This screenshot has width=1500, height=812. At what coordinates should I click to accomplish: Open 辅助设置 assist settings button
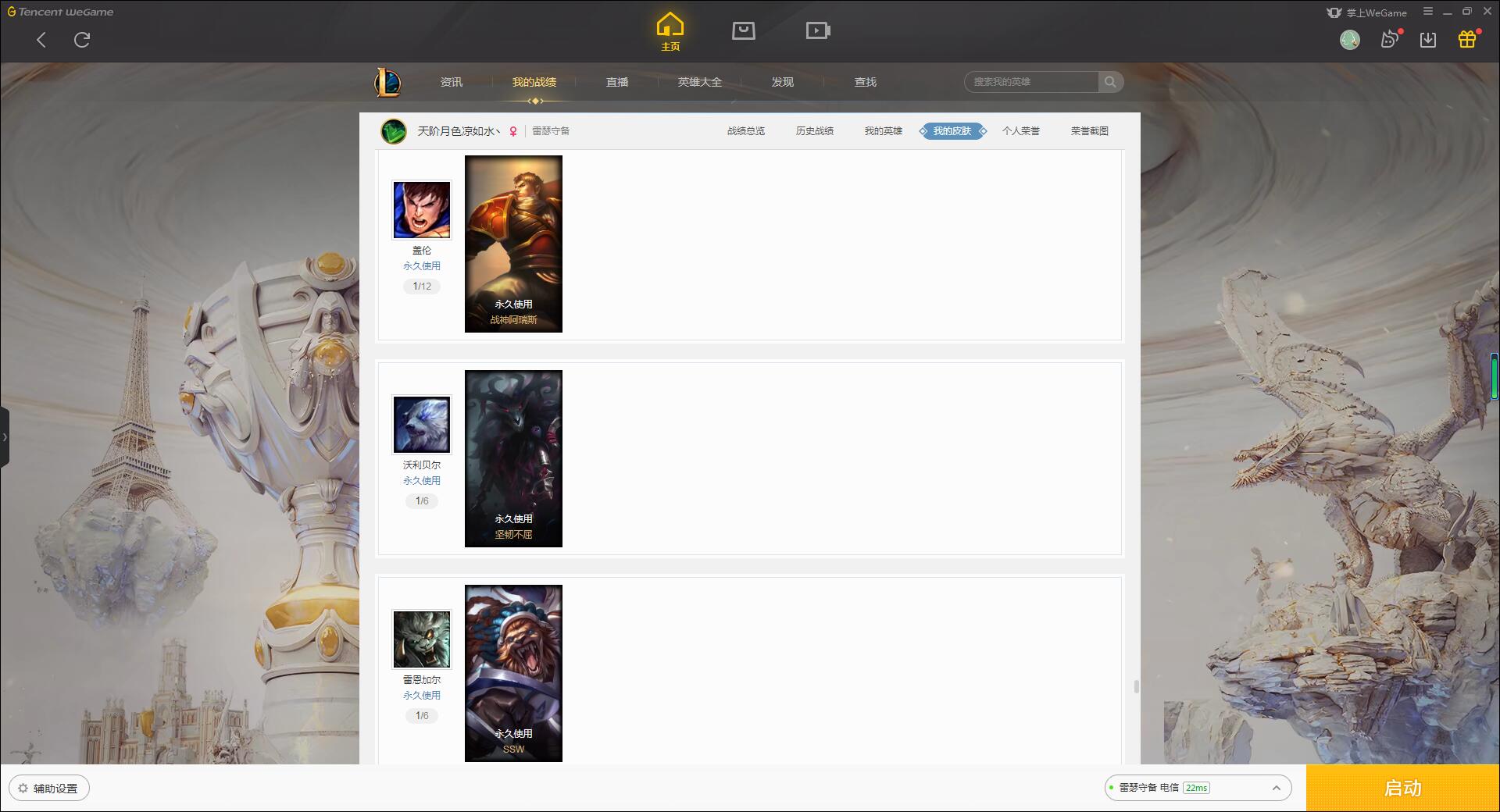49,789
